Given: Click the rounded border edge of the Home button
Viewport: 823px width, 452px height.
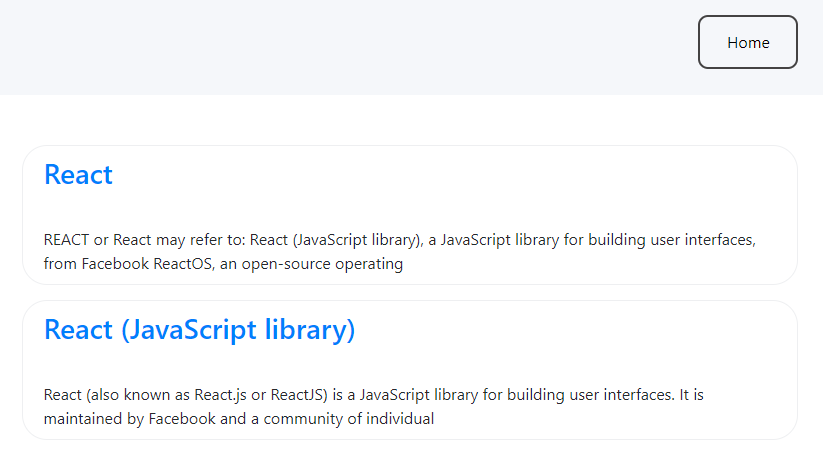Looking at the screenshot, I should pyautogui.click(x=699, y=42).
